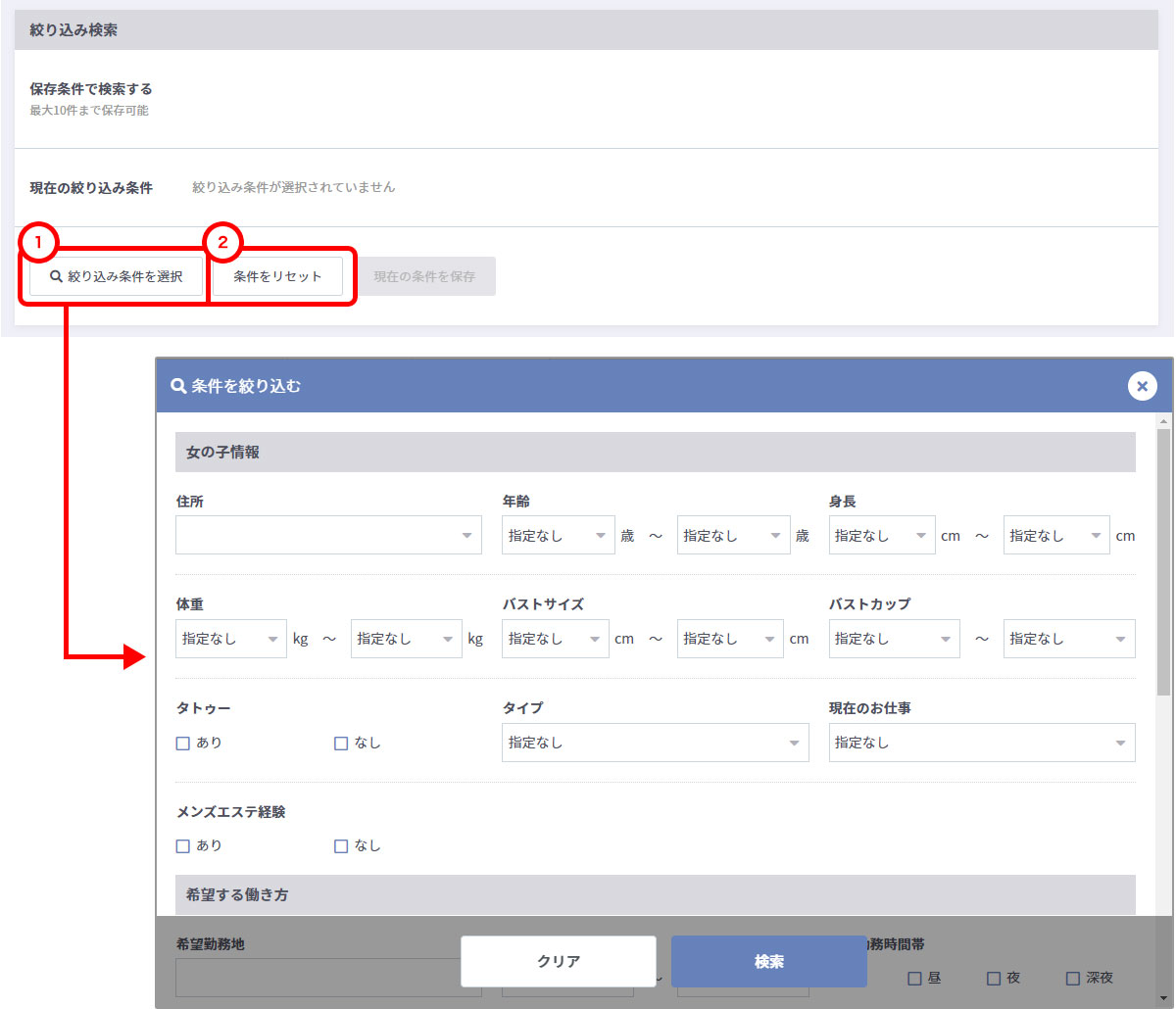Open the maximum 身長 dropdown
Screen dimensions: 1176x1009
coord(1056,536)
